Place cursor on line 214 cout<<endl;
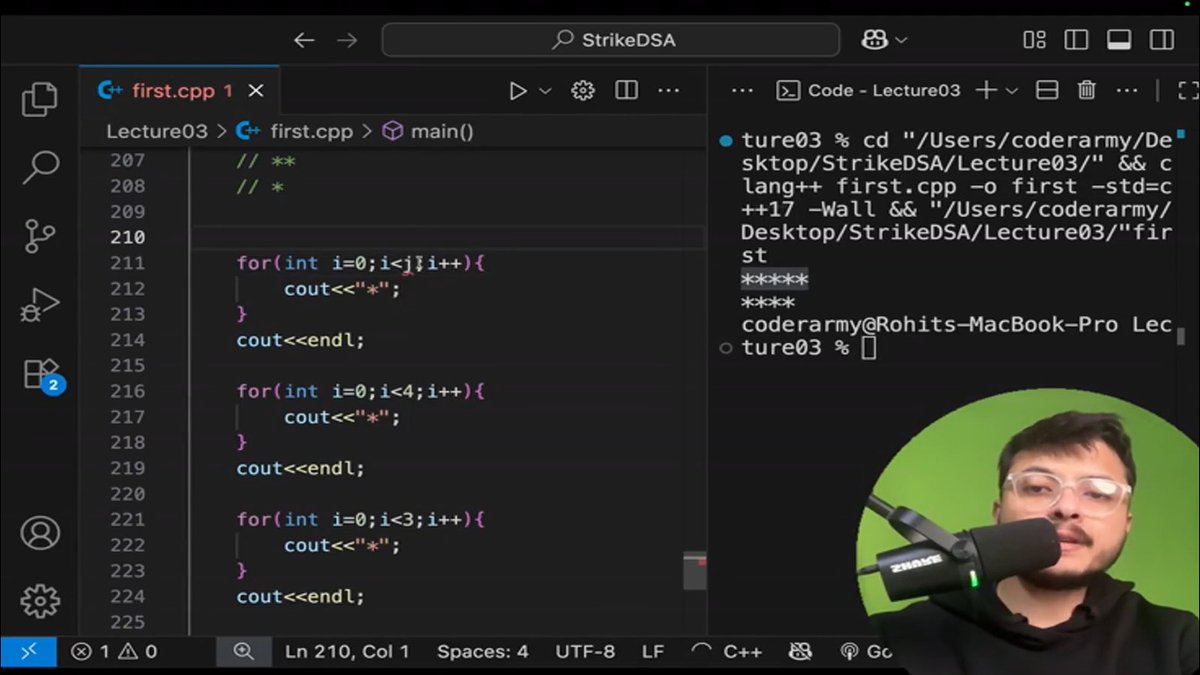 click(x=300, y=340)
